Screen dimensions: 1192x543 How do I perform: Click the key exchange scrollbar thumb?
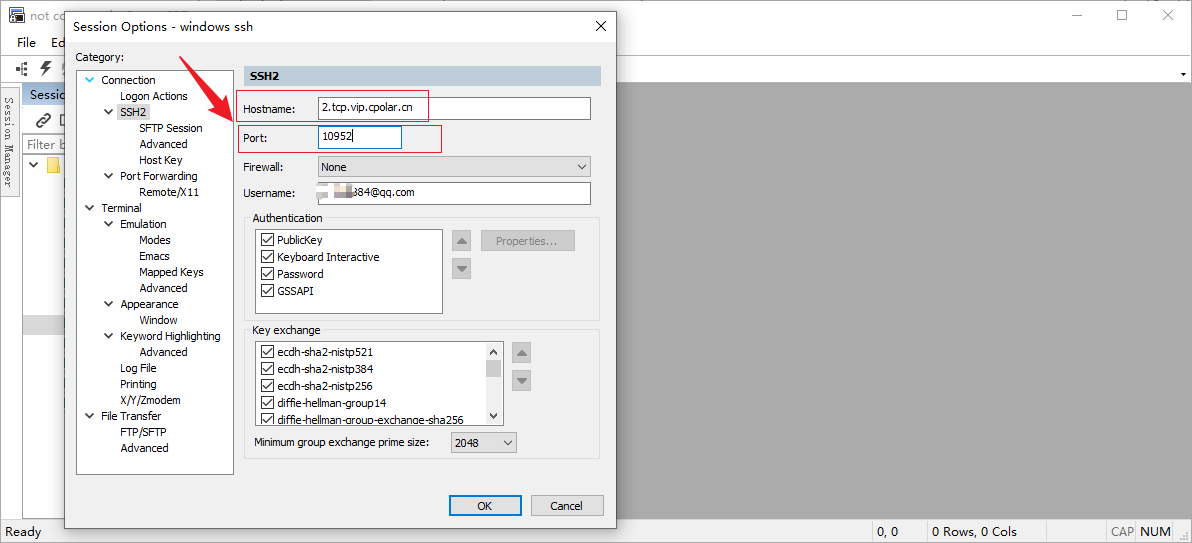(x=493, y=368)
